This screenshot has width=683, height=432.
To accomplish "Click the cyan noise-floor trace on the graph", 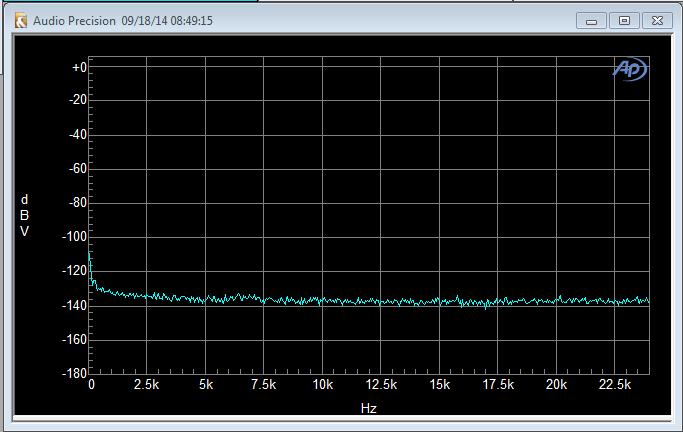I will 370,301.
